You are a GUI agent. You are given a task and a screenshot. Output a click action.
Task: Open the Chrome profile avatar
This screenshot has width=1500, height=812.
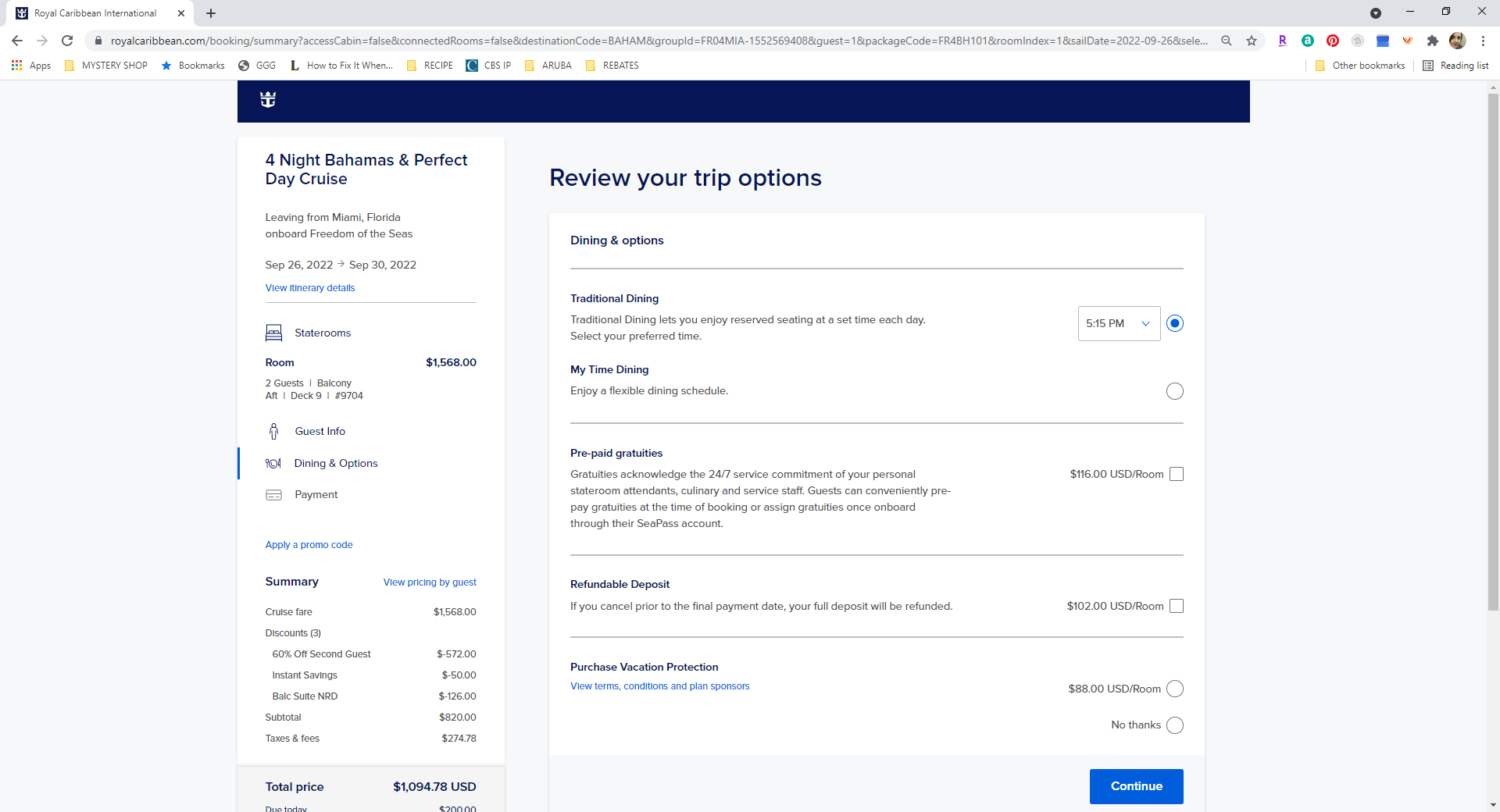(1457, 41)
